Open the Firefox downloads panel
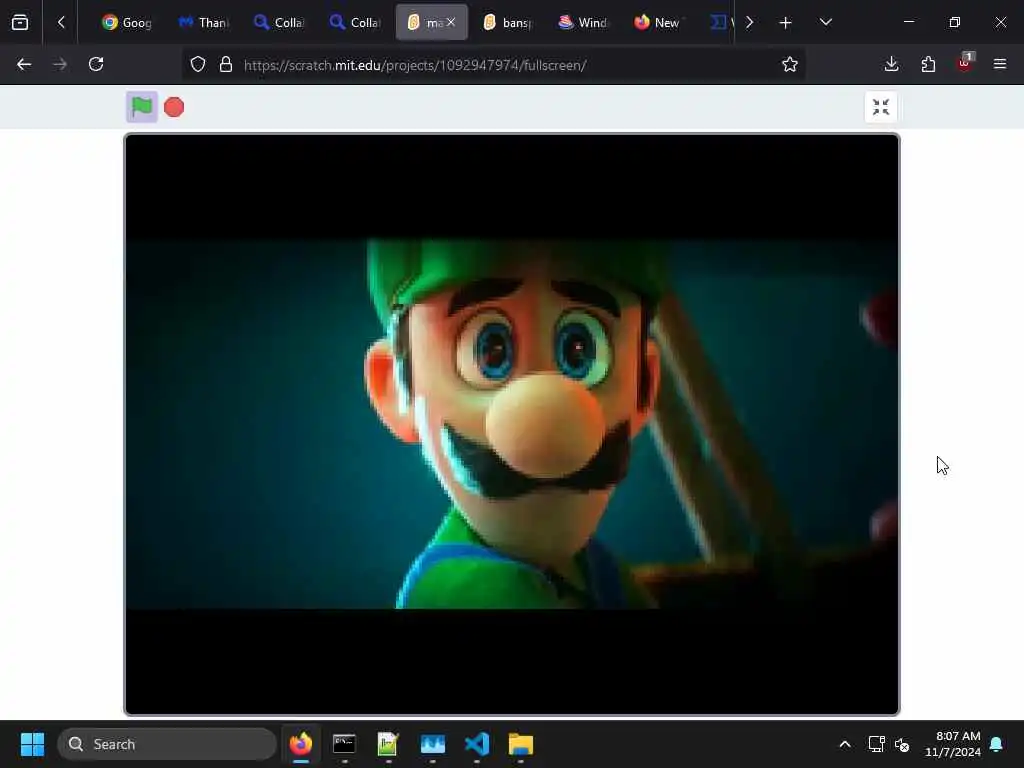Screen dimensions: 1024x768 pyautogui.click(x=891, y=64)
